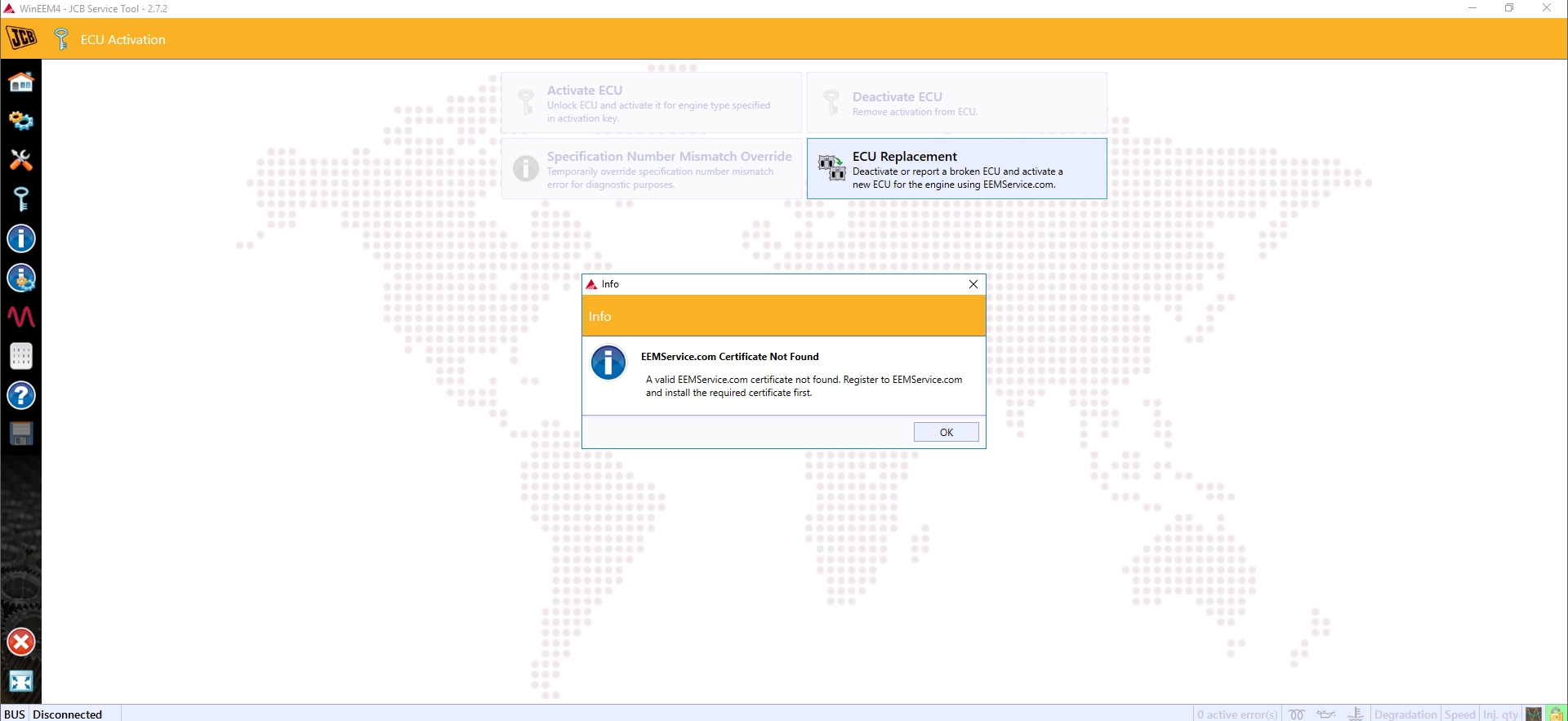The height and width of the screenshot is (721, 1568).
Task: Click the green padlock unlock status icon
Action: tap(1556, 714)
